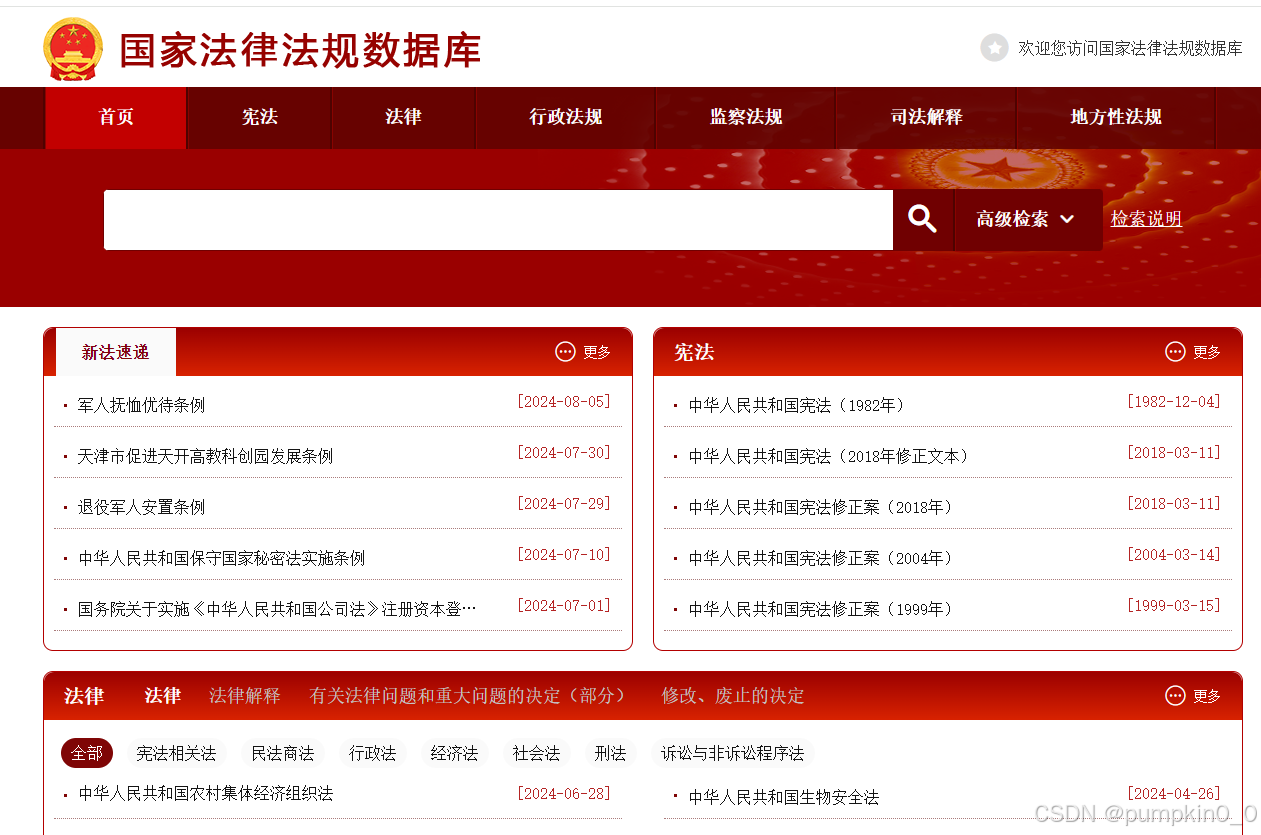The image size is (1261, 835).
Task: Open 宪法修正案（1999年） entry
Action: [820, 609]
